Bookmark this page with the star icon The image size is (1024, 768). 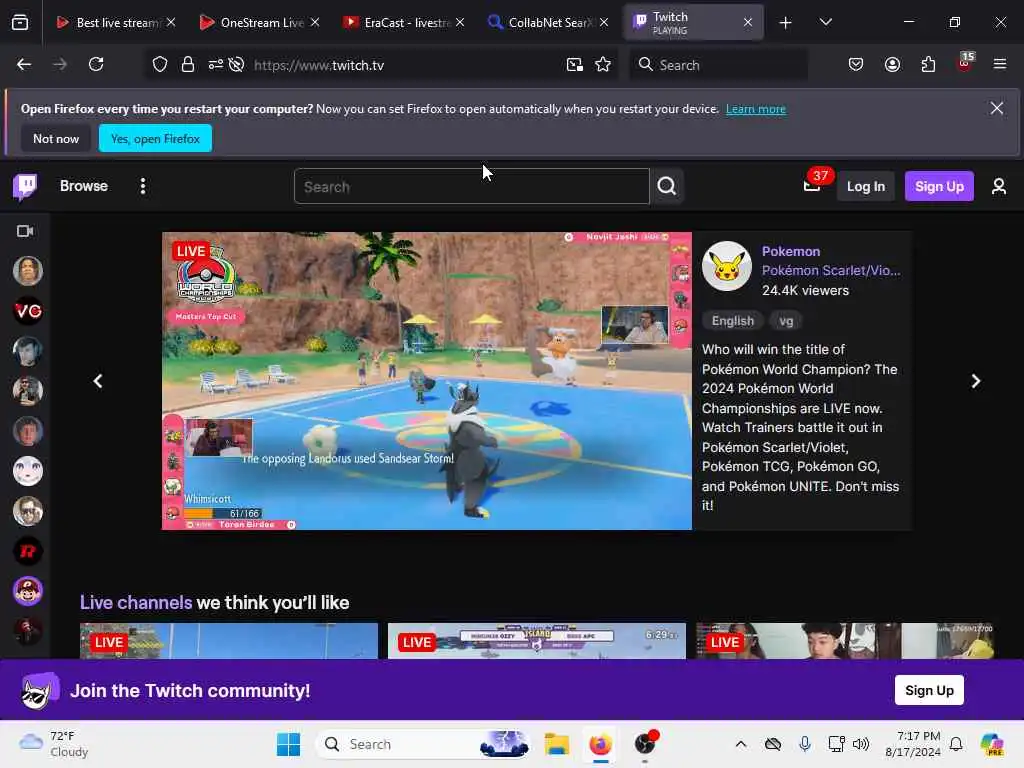point(603,65)
